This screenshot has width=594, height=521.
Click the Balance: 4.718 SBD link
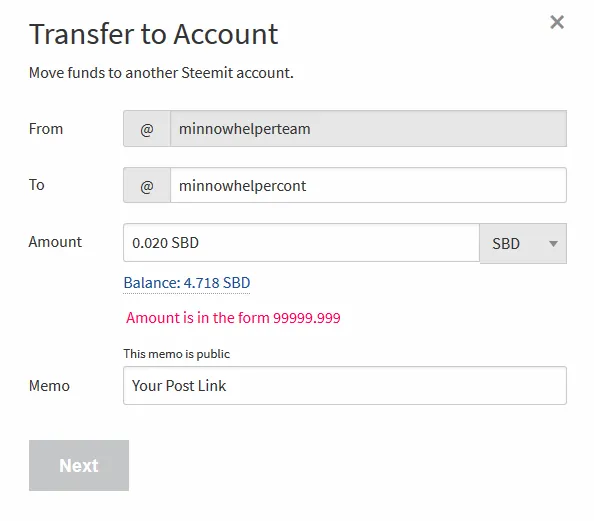pos(187,283)
